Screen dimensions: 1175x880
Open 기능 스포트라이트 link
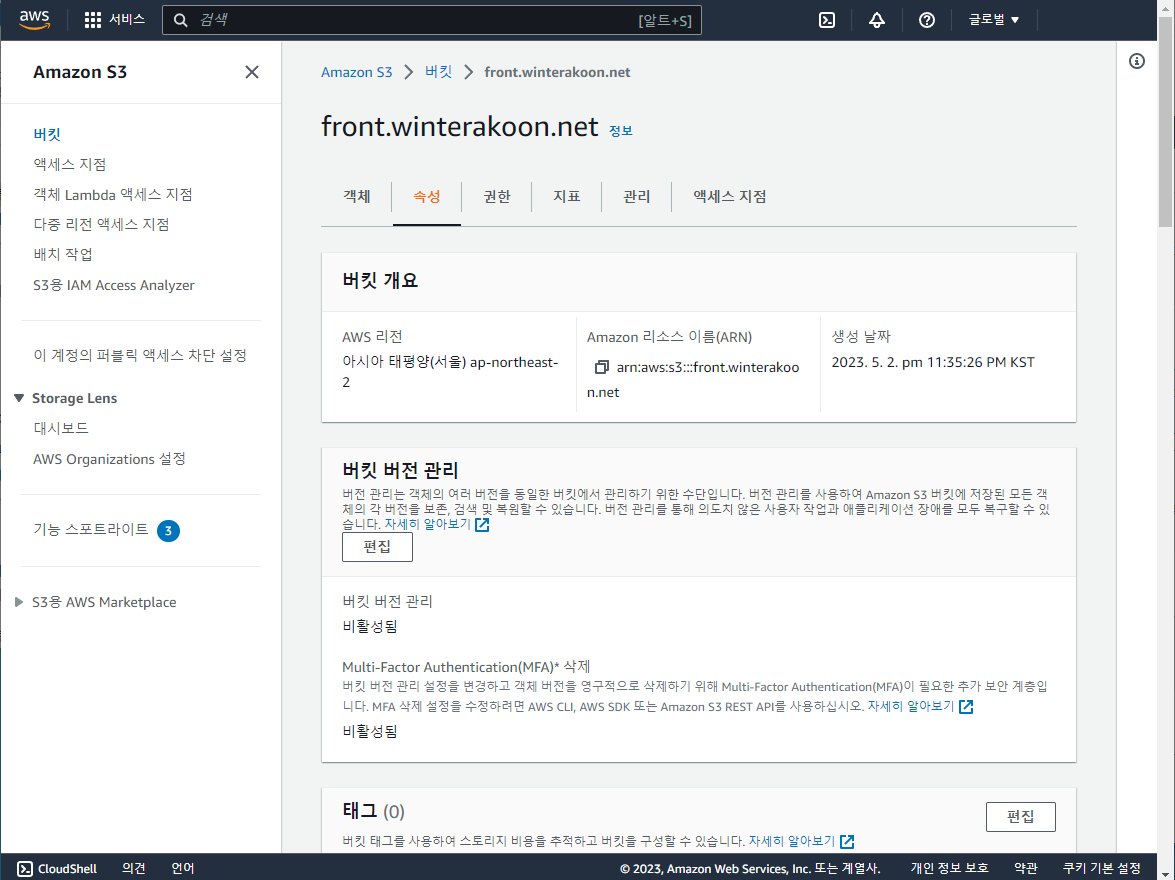(91, 529)
